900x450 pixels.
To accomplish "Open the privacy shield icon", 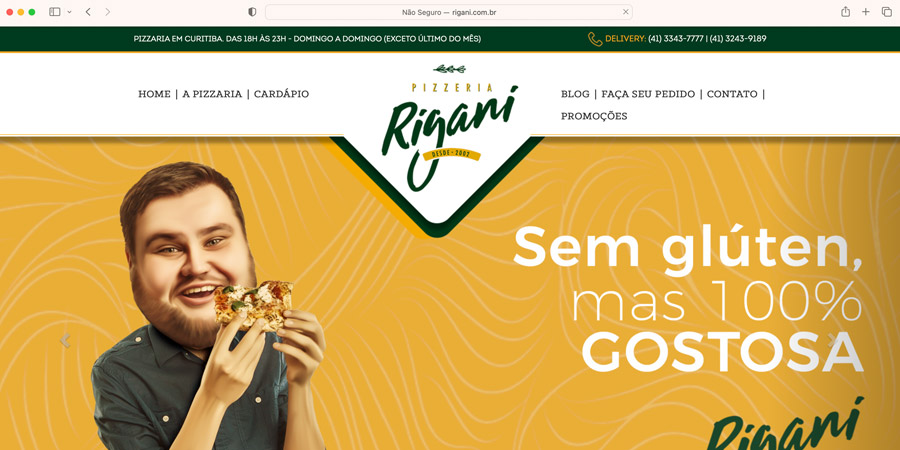I will pos(252,12).
